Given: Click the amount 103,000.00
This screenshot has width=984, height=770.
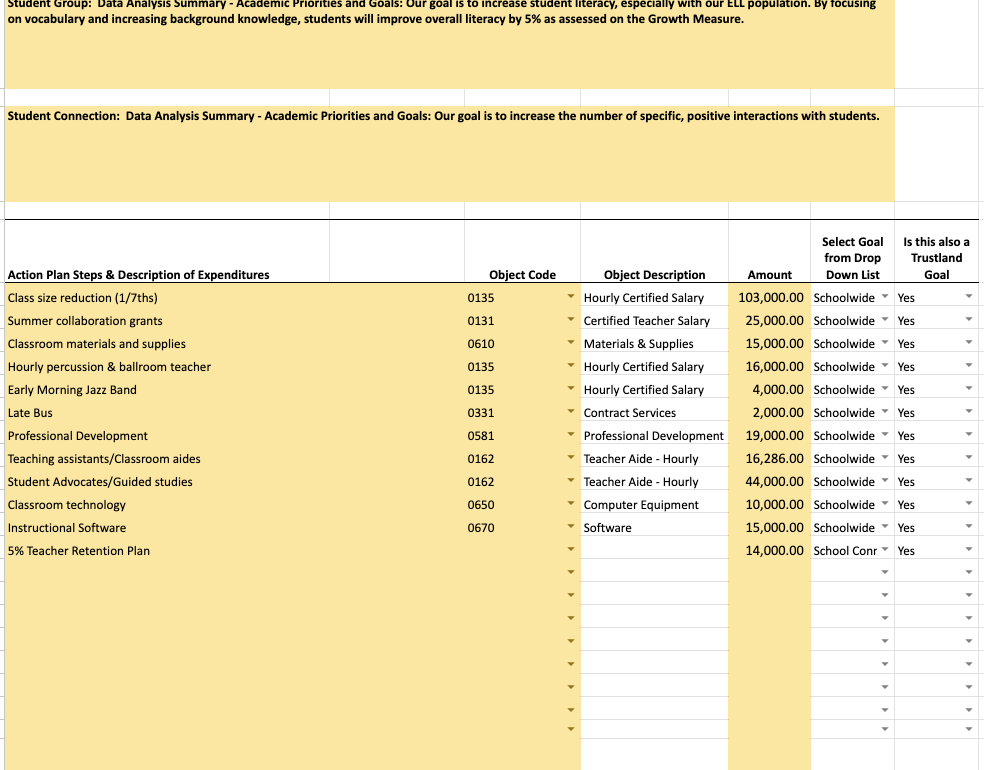Looking at the screenshot, I should (769, 297).
